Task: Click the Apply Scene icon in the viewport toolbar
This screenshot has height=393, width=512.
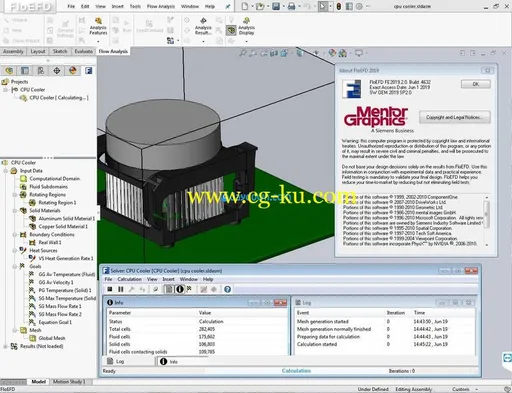Action: (343, 53)
